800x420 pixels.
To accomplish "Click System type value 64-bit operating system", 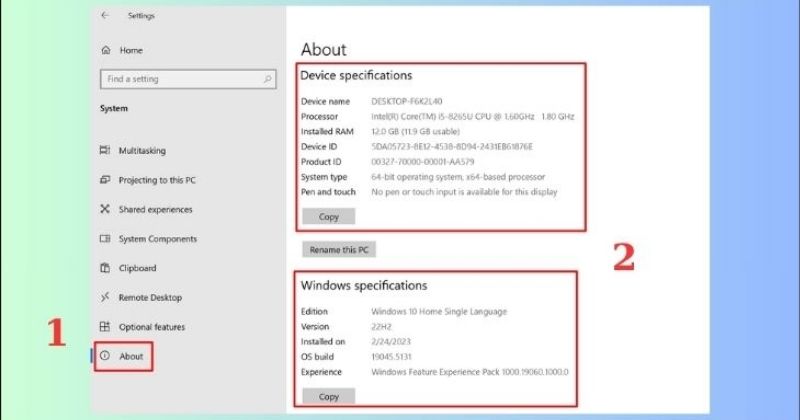I will pos(458,177).
